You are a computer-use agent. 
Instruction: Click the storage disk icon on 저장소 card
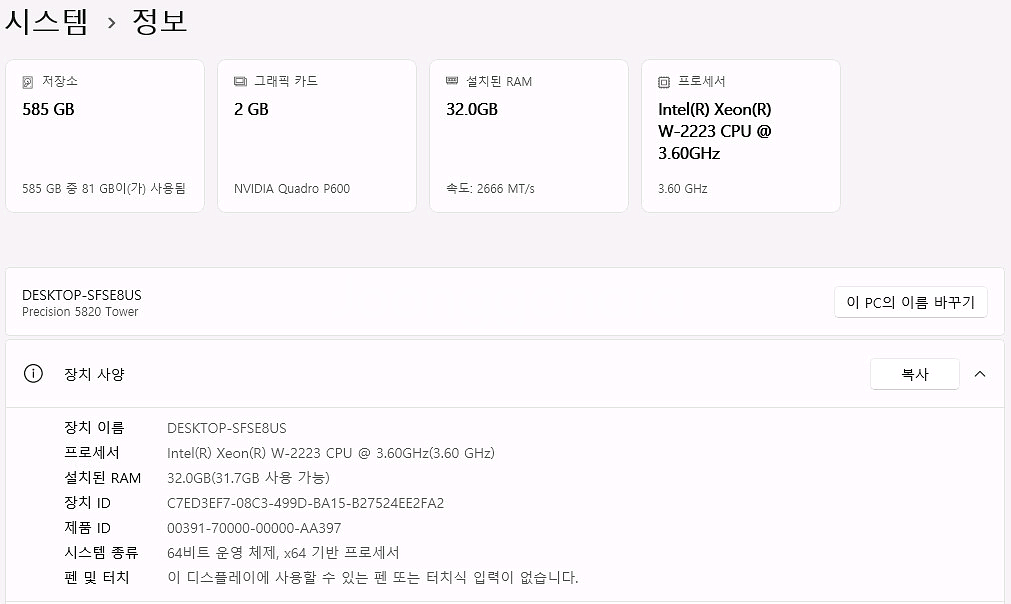(28, 81)
